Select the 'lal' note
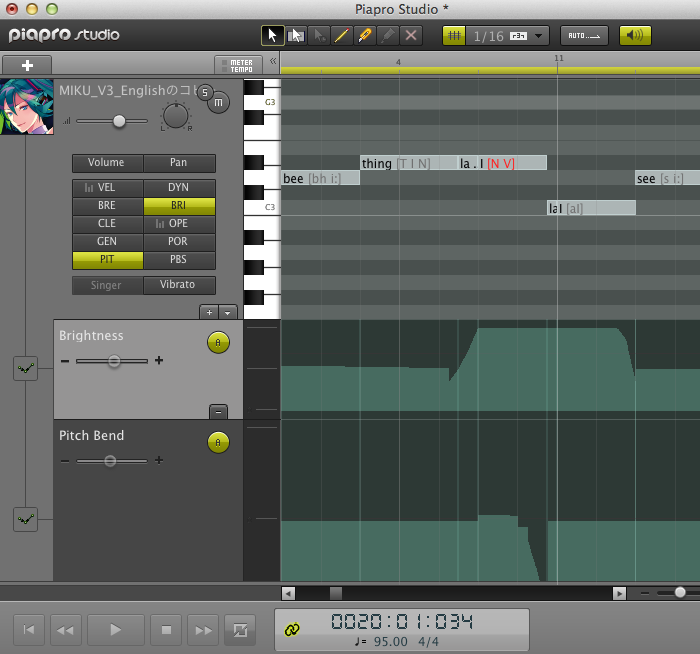This screenshot has width=700, height=654. click(x=592, y=208)
